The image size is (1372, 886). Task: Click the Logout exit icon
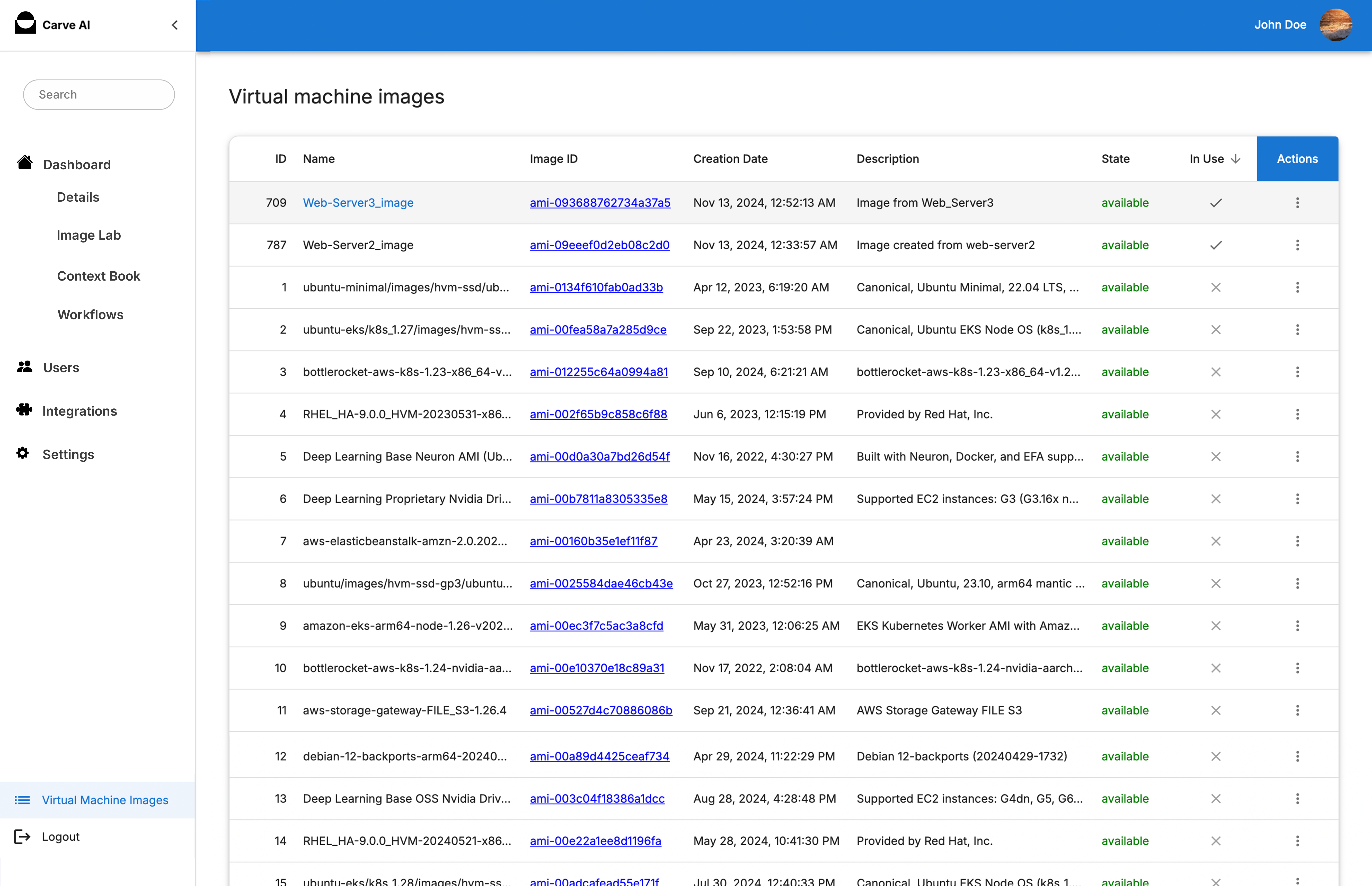(x=22, y=837)
